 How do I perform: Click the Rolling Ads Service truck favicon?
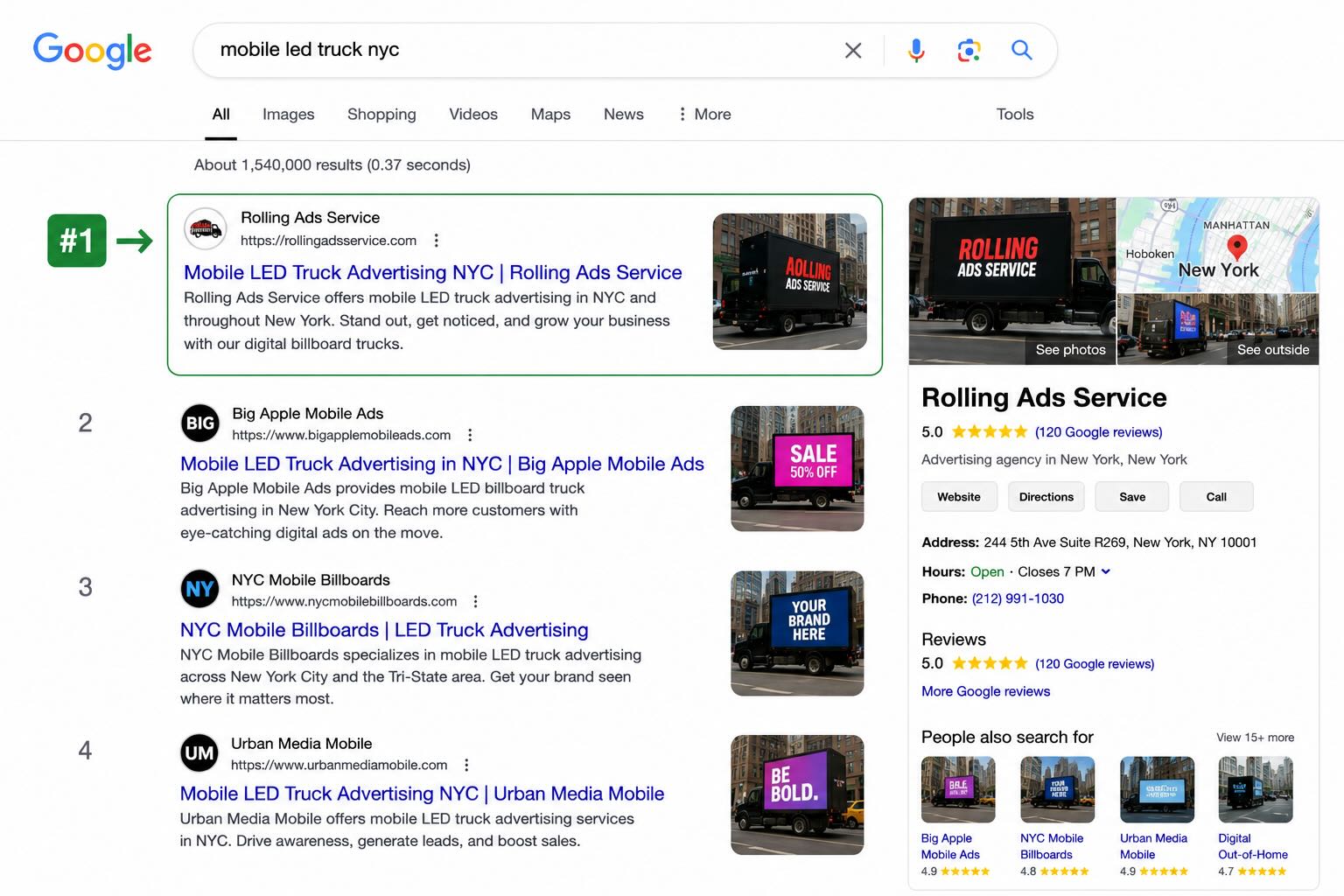point(206,228)
